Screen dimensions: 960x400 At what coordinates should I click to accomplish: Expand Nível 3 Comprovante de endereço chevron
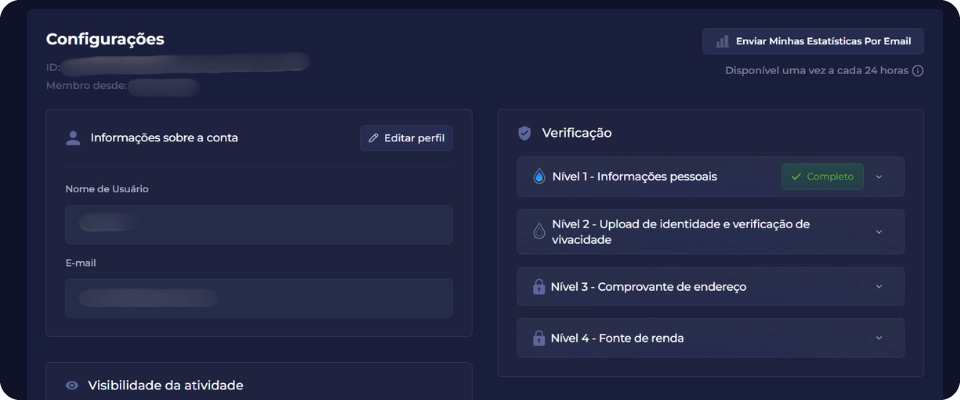pos(879,286)
